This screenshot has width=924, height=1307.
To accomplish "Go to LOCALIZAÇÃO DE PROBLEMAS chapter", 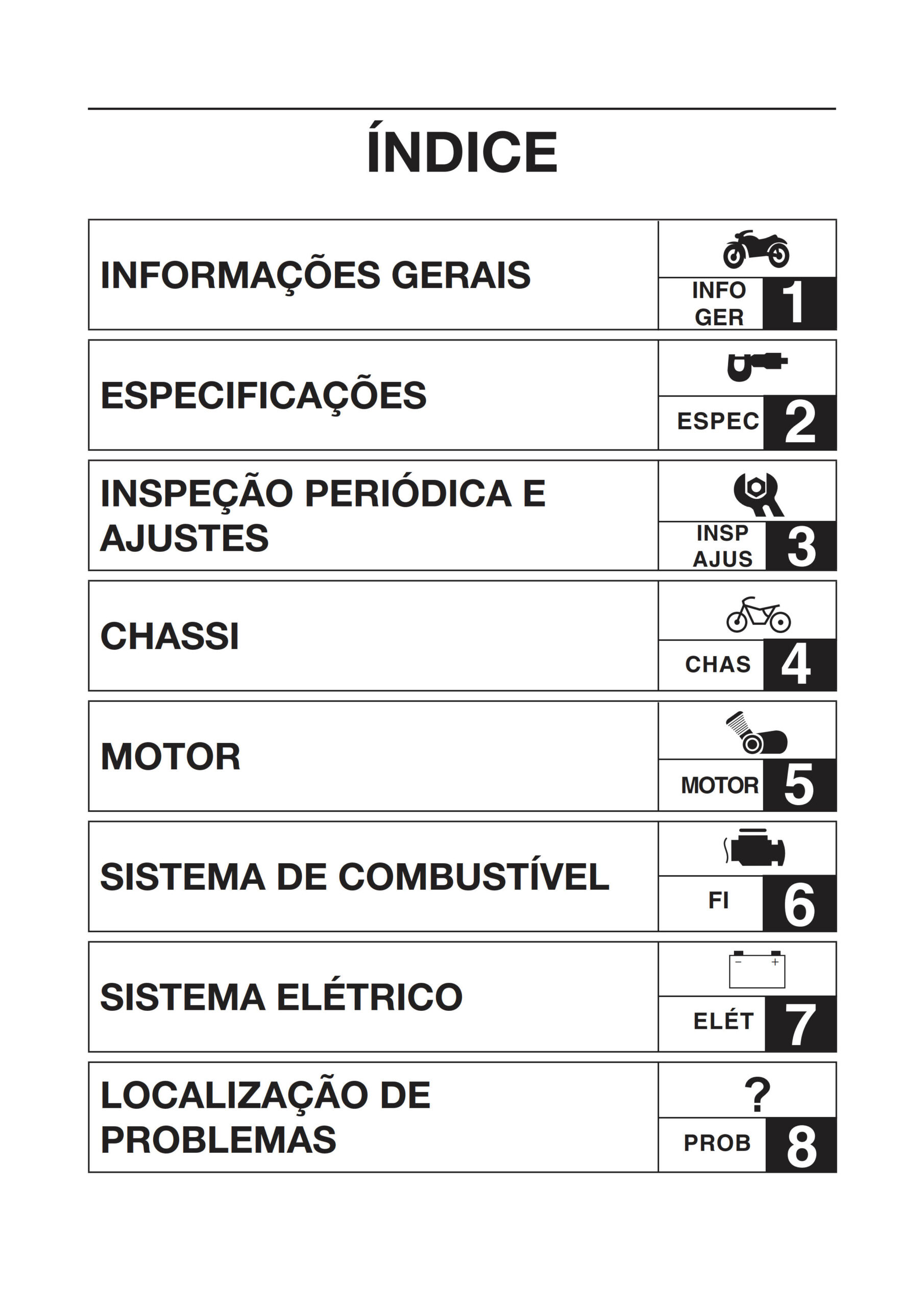I will tap(265, 1118).
